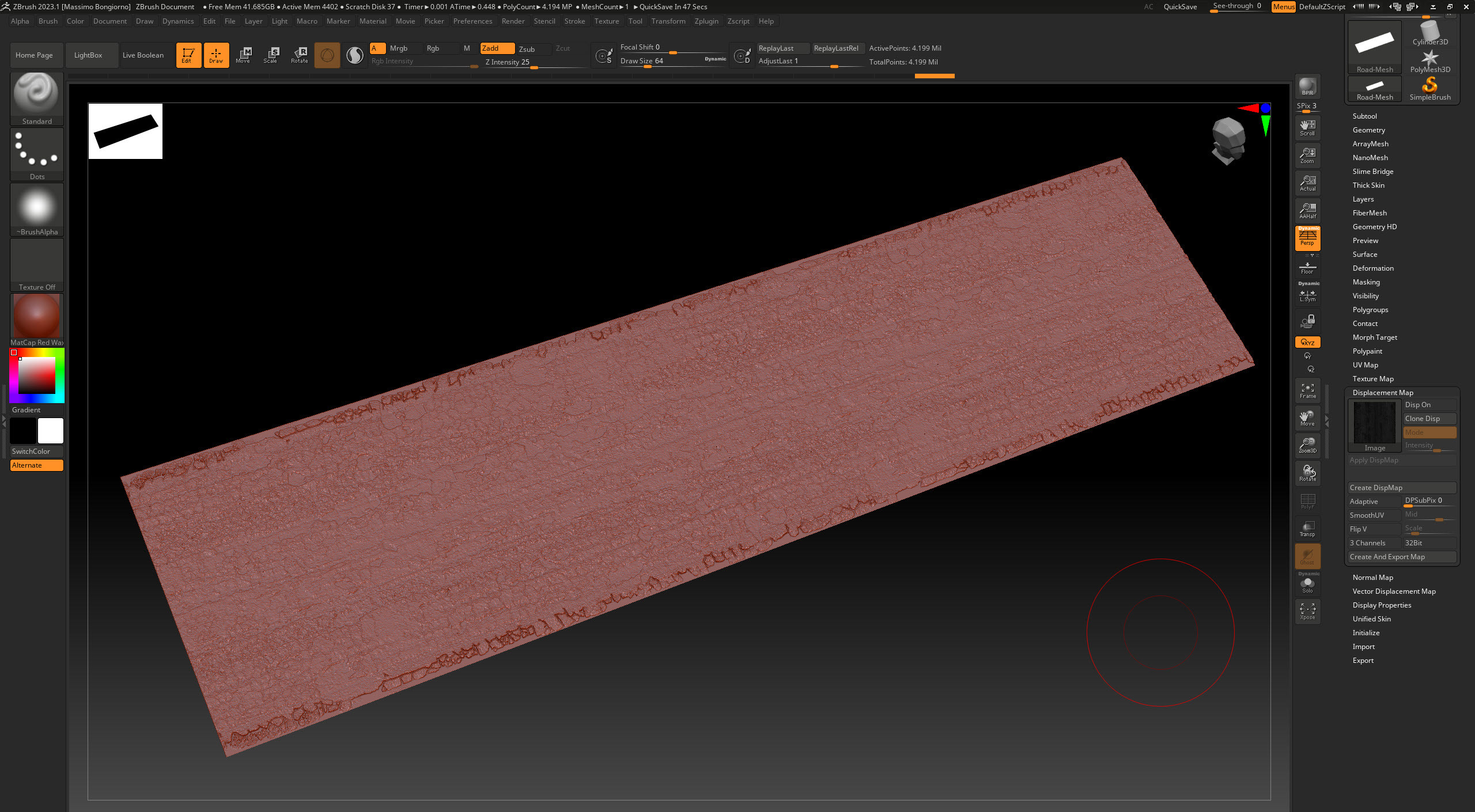Open the Standard brush selector

pos(37,98)
